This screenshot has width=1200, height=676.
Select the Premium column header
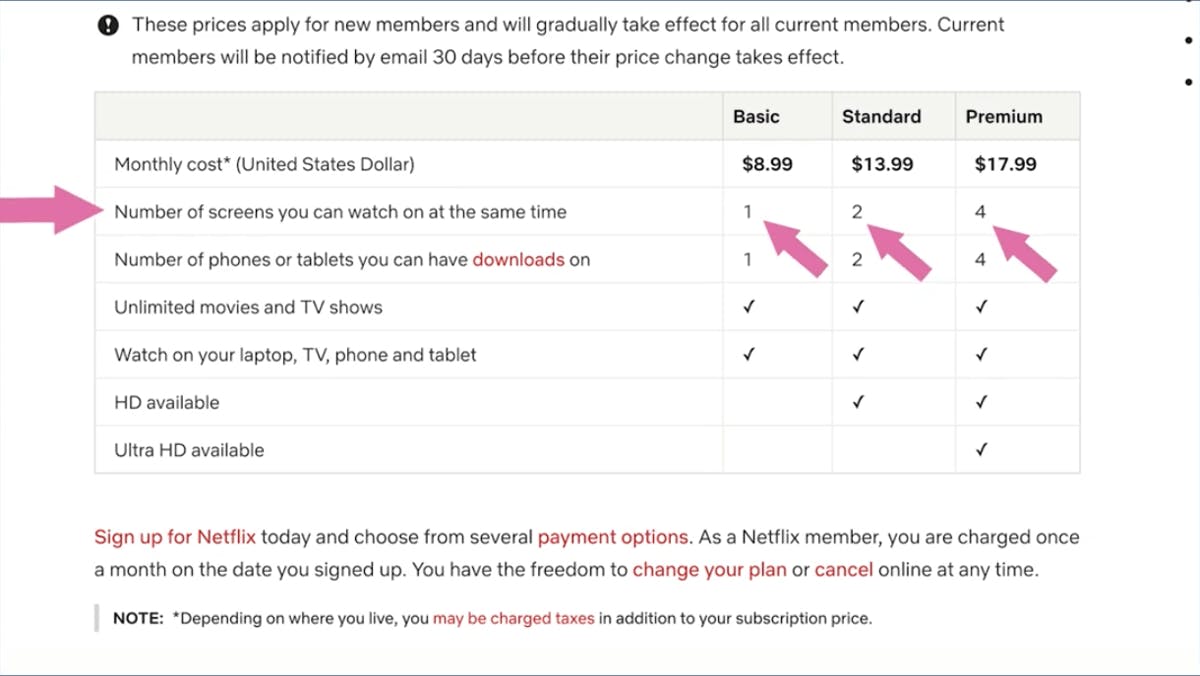pos(1004,116)
